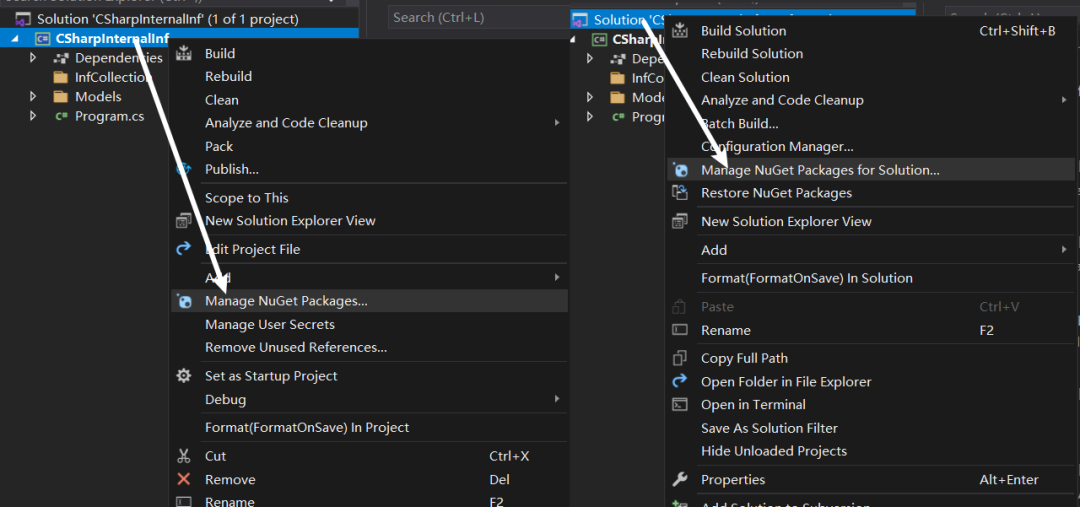Open New Solution Explorer View from the solution context menu
Screen dimensions: 1080x507
tap(871, 221)
